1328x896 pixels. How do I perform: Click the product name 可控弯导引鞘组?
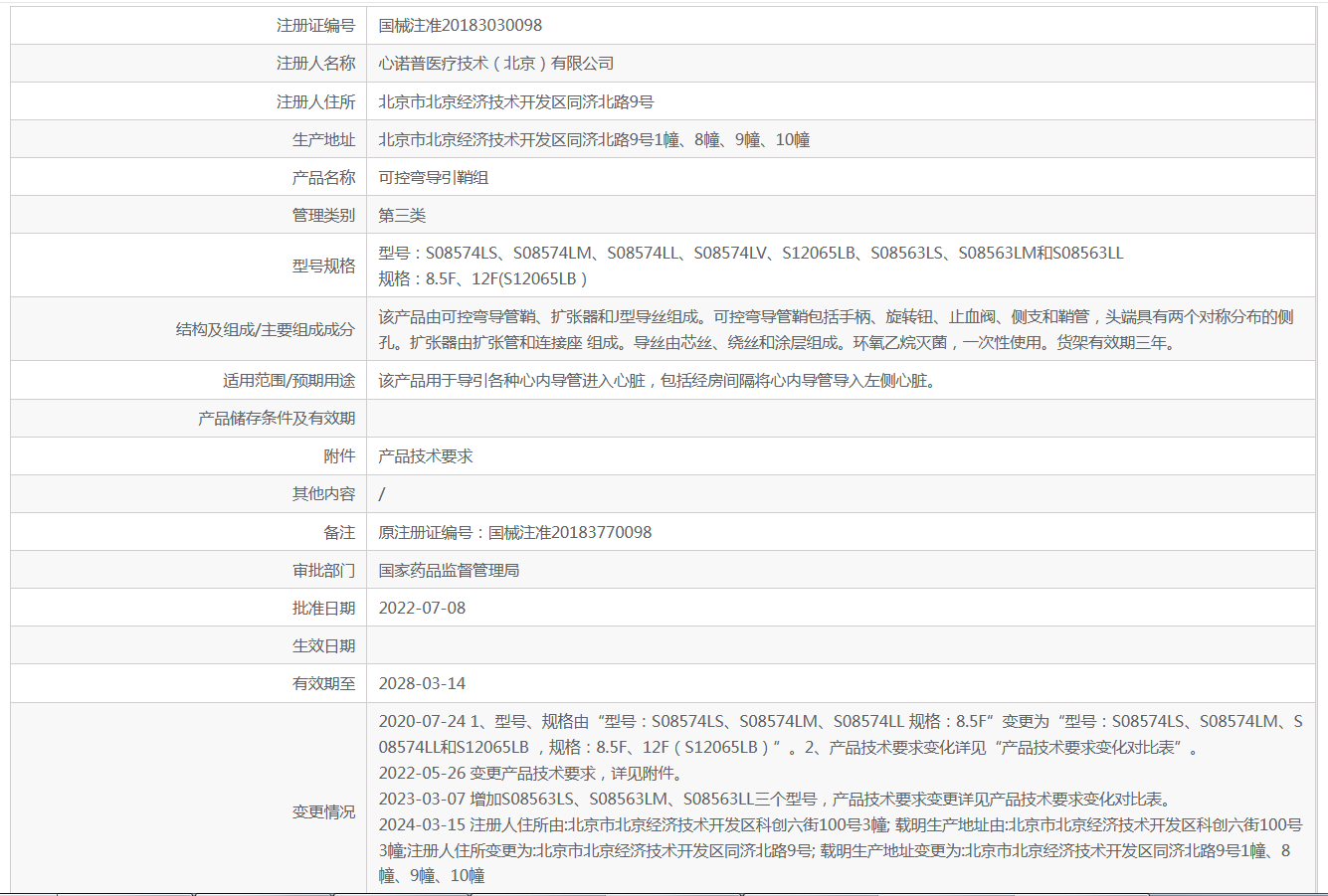434,177
